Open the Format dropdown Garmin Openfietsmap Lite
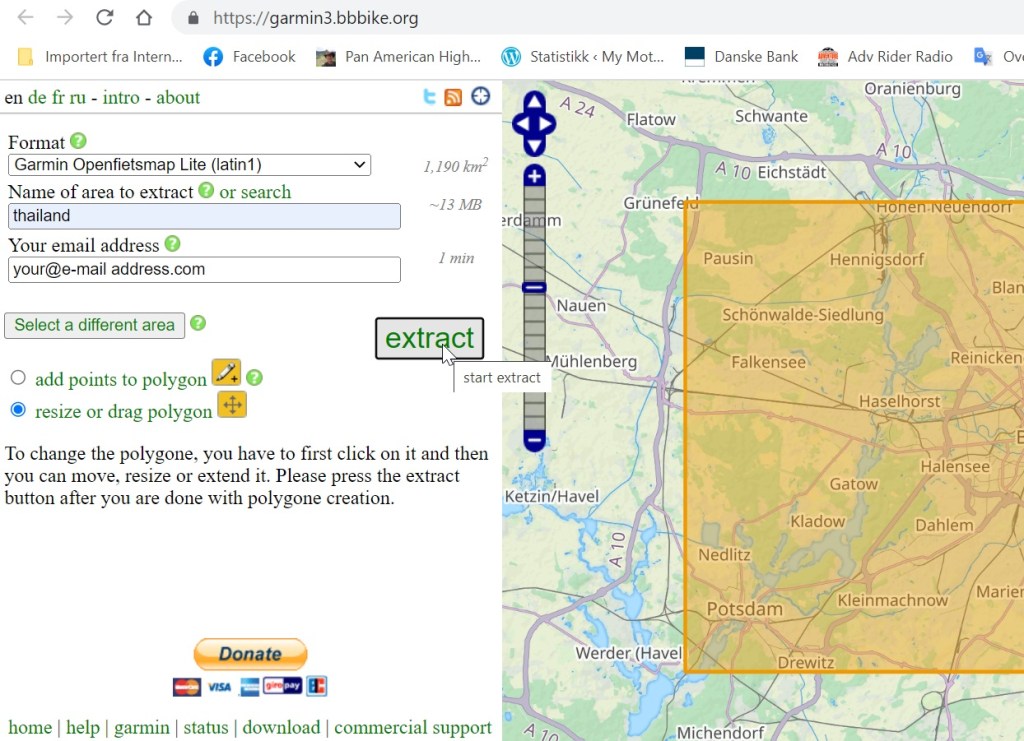This screenshot has height=741, width=1024. click(x=189, y=165)
